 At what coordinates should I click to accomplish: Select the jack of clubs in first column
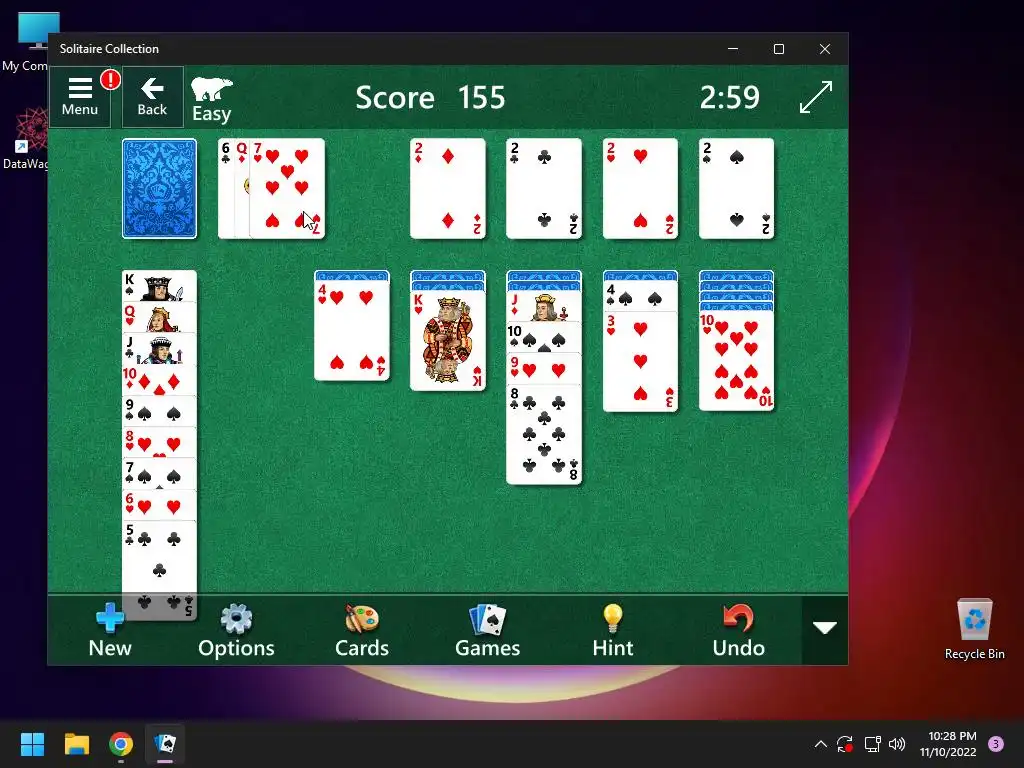[159, 349]
